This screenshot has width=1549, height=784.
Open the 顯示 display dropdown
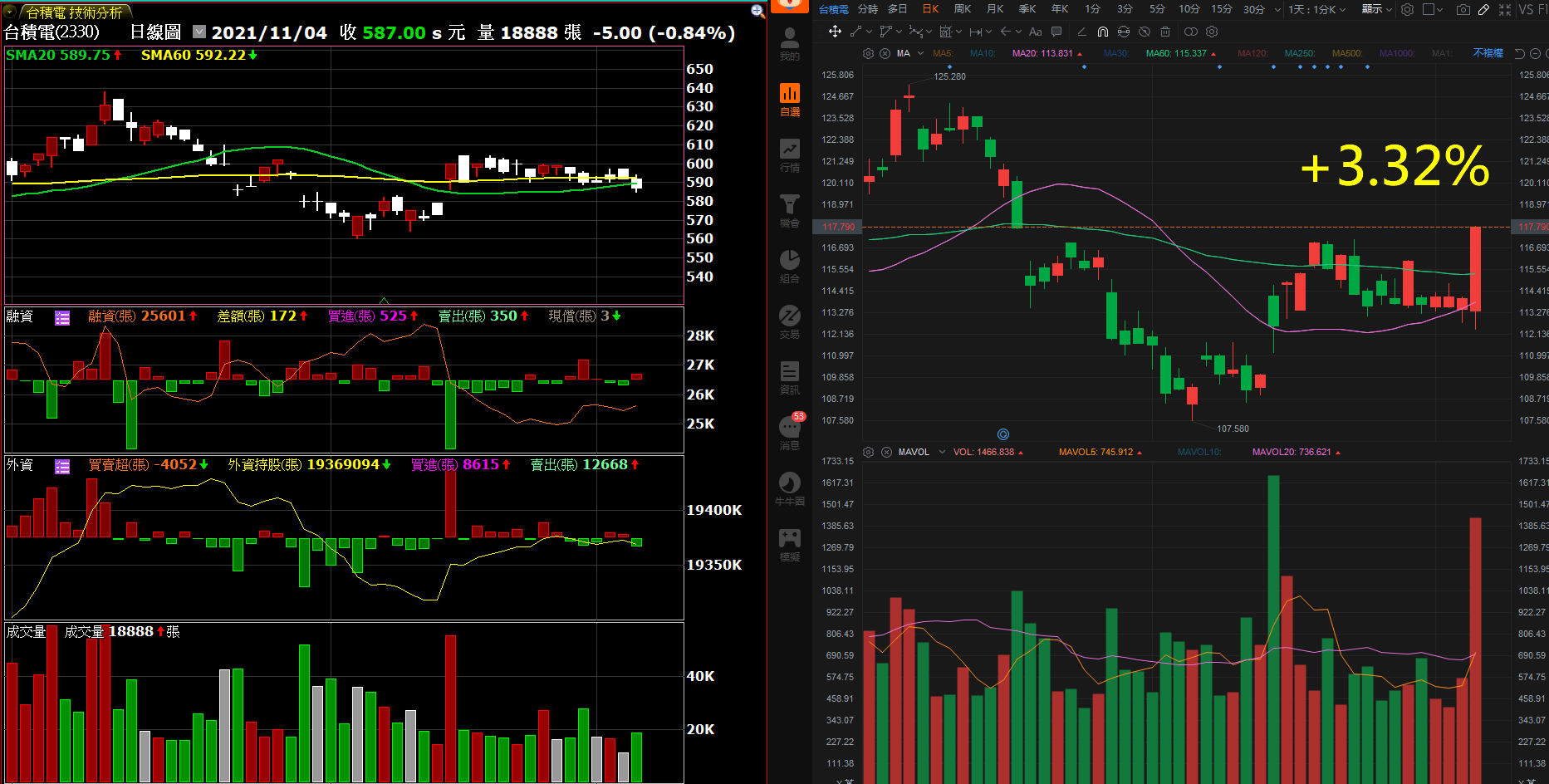coord(1376,9)
